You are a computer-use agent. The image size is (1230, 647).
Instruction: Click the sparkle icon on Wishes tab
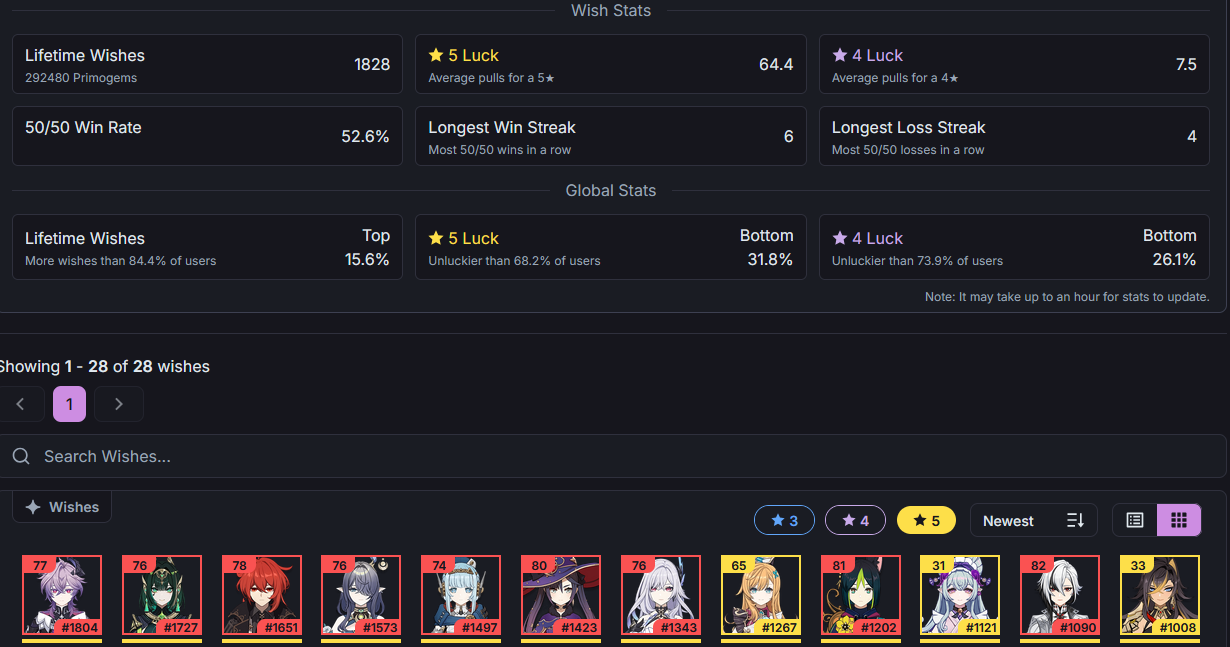click(x=33, y=507)
